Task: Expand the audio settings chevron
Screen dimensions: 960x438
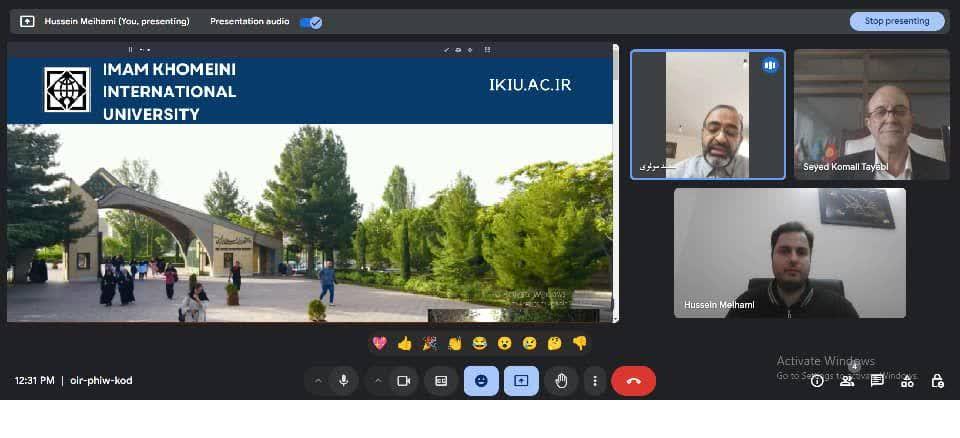Action: coord(318,381)
